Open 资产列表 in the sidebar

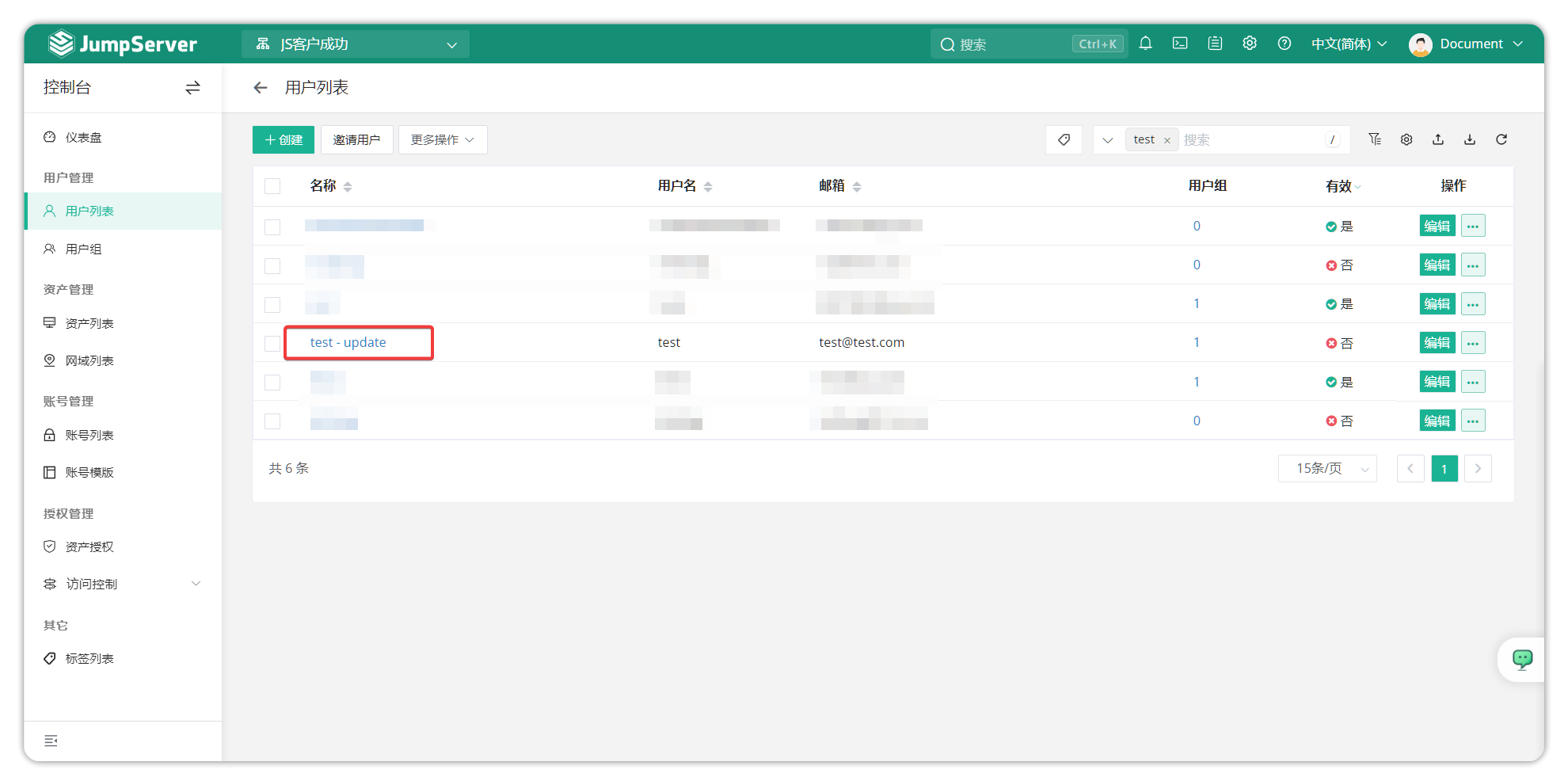click(x=89, y=323)
